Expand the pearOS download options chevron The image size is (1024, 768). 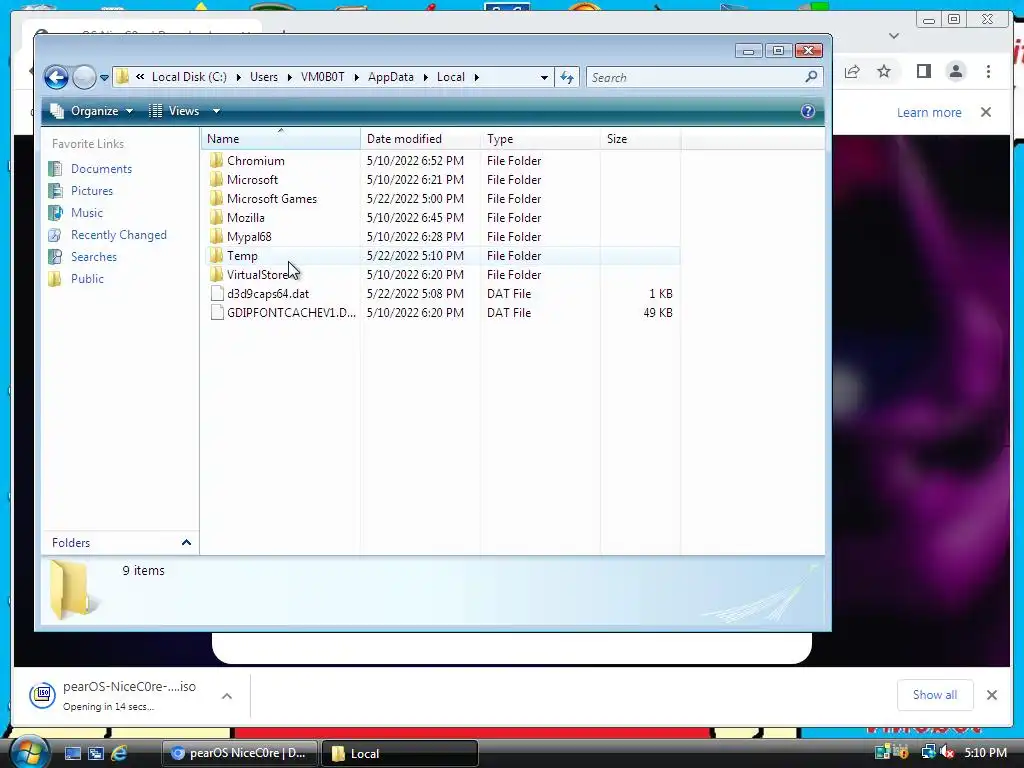click(x=227, y=696)
